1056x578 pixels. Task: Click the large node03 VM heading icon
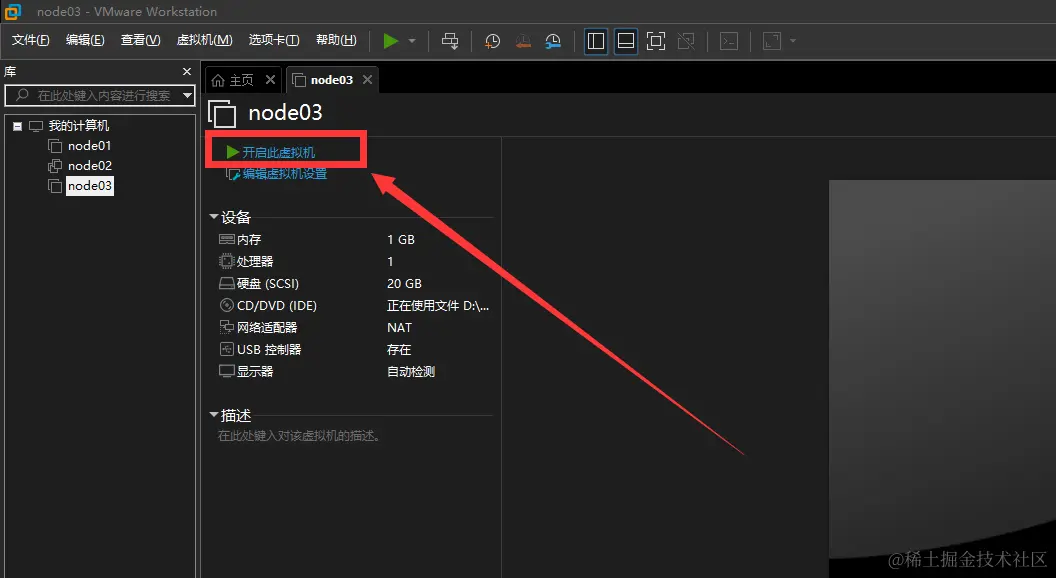tap(222, 114)
